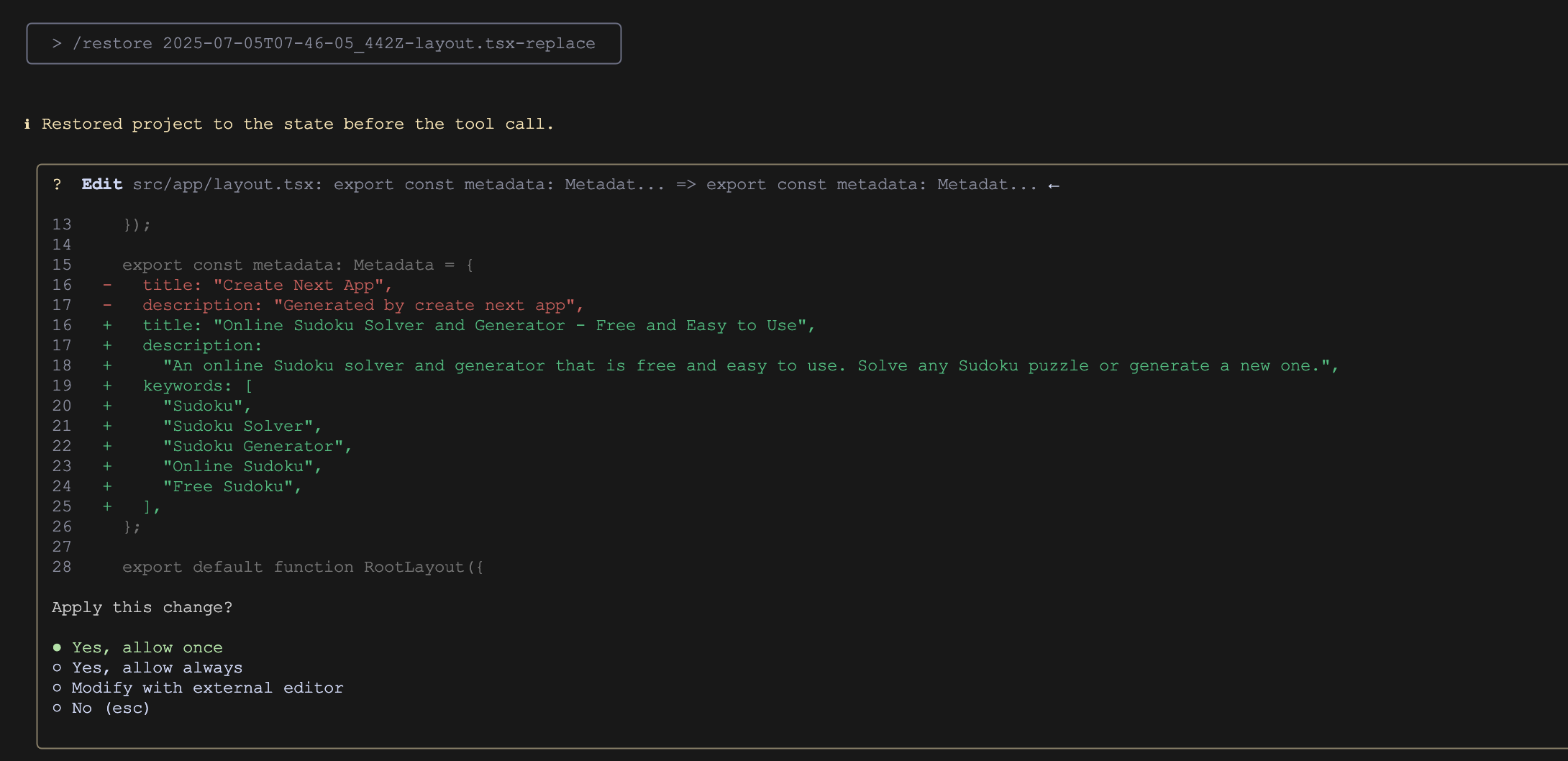Click 'export const metadata: Metadata = {' code line
The width and height of the screenshot is (1568, 761).
click(x=298, y=265)
